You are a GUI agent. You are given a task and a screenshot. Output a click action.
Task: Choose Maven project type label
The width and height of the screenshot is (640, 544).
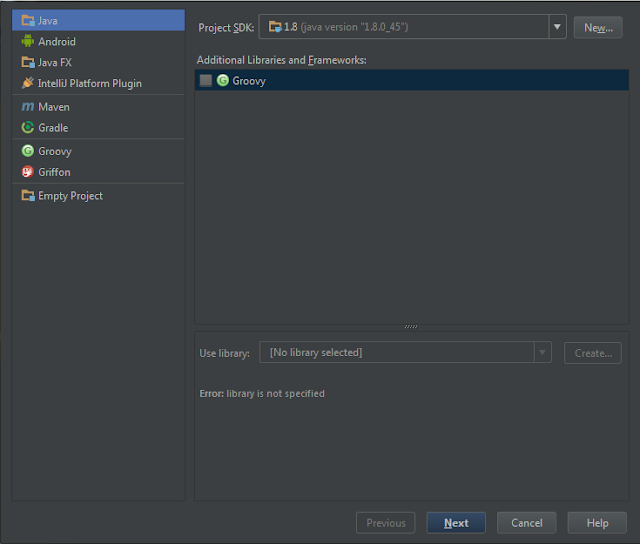(x=54, y=107)
